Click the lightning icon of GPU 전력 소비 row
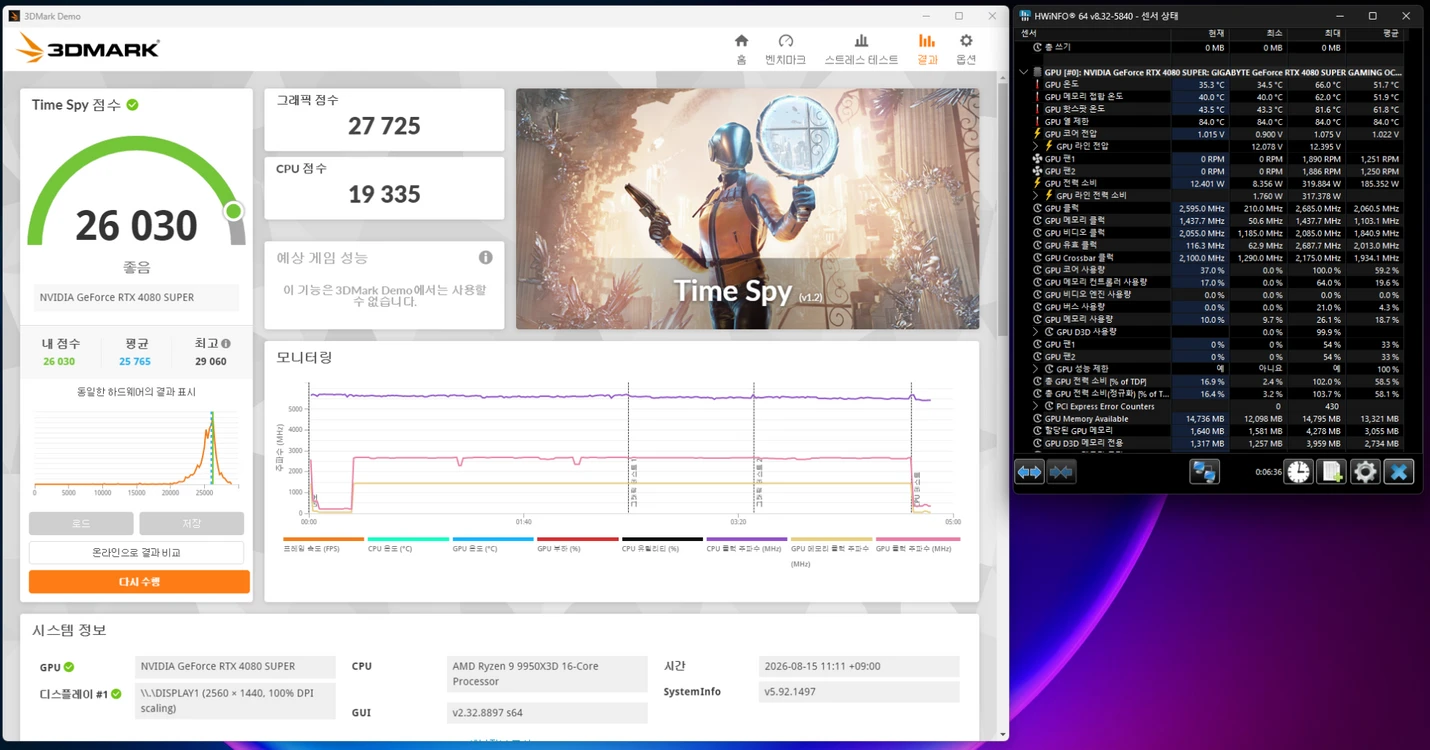 tap(1037, 183)
